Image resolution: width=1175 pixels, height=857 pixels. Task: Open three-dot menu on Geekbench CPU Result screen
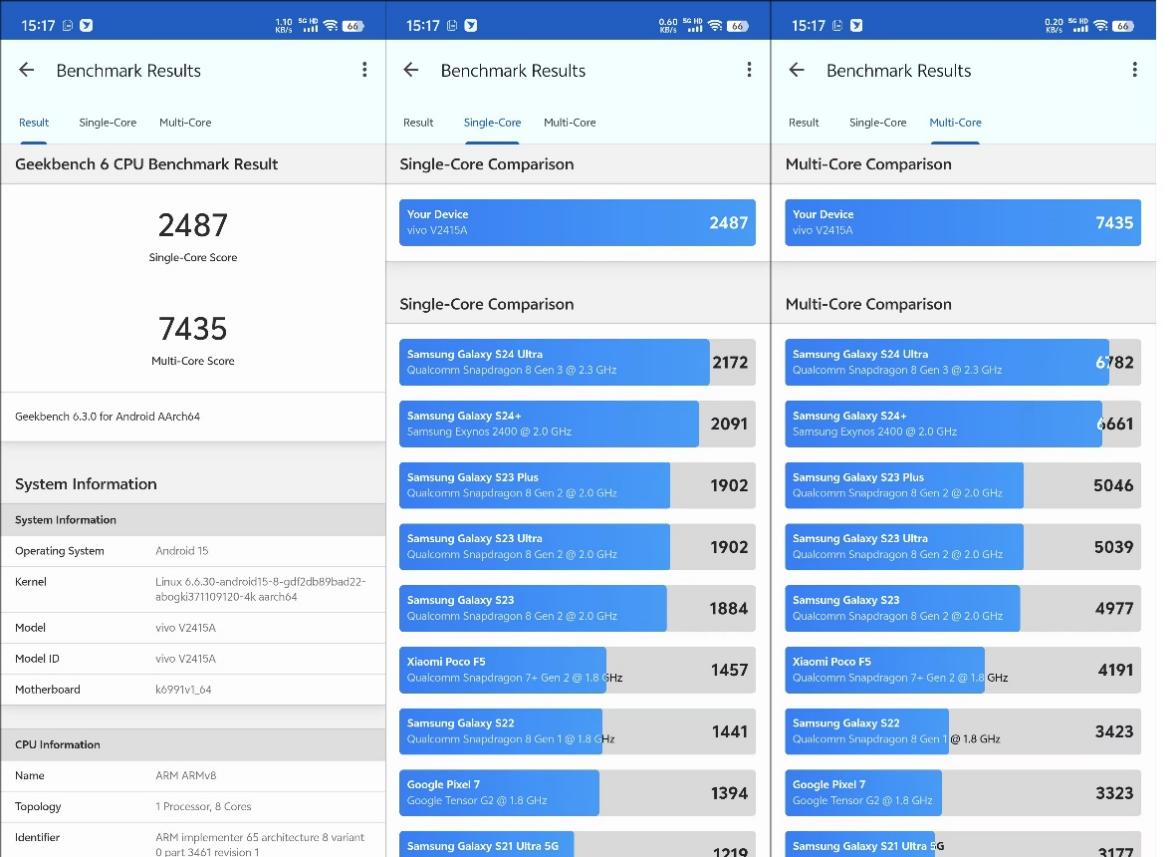point(364,70)
